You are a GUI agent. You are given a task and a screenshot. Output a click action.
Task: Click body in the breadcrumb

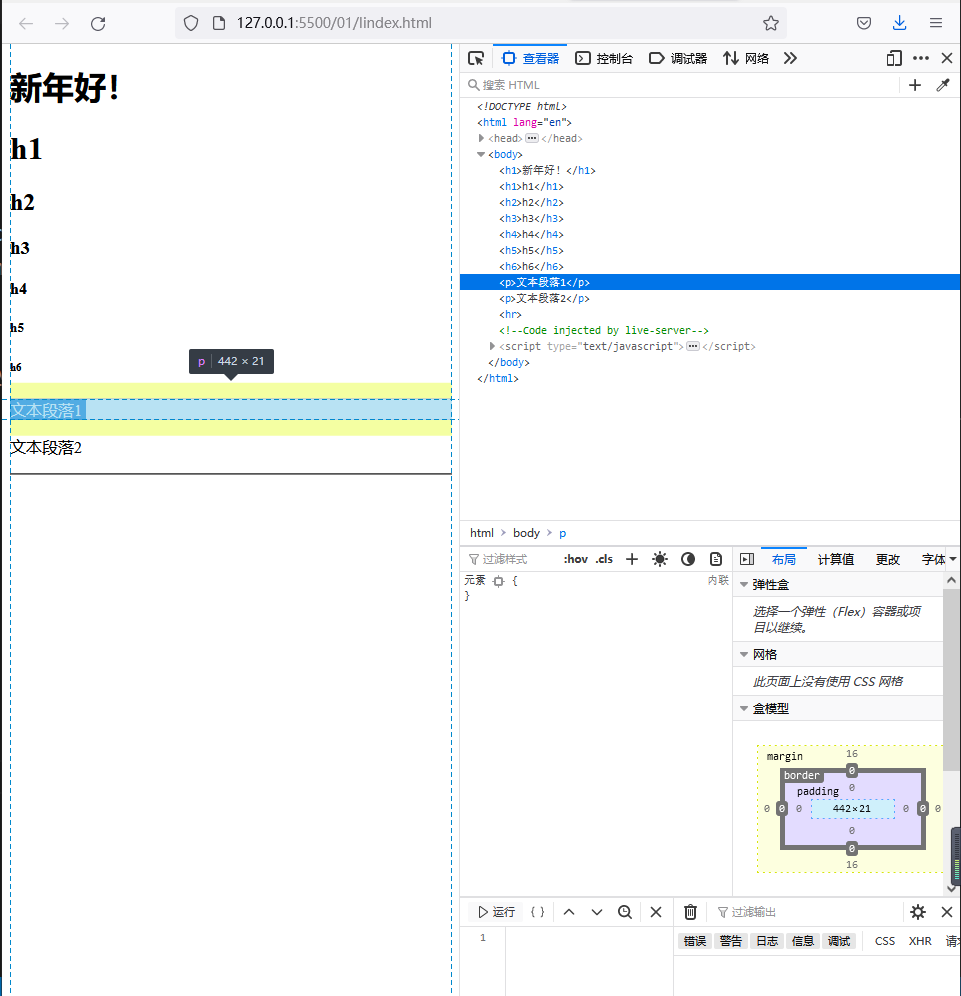(x=526, y=533)
